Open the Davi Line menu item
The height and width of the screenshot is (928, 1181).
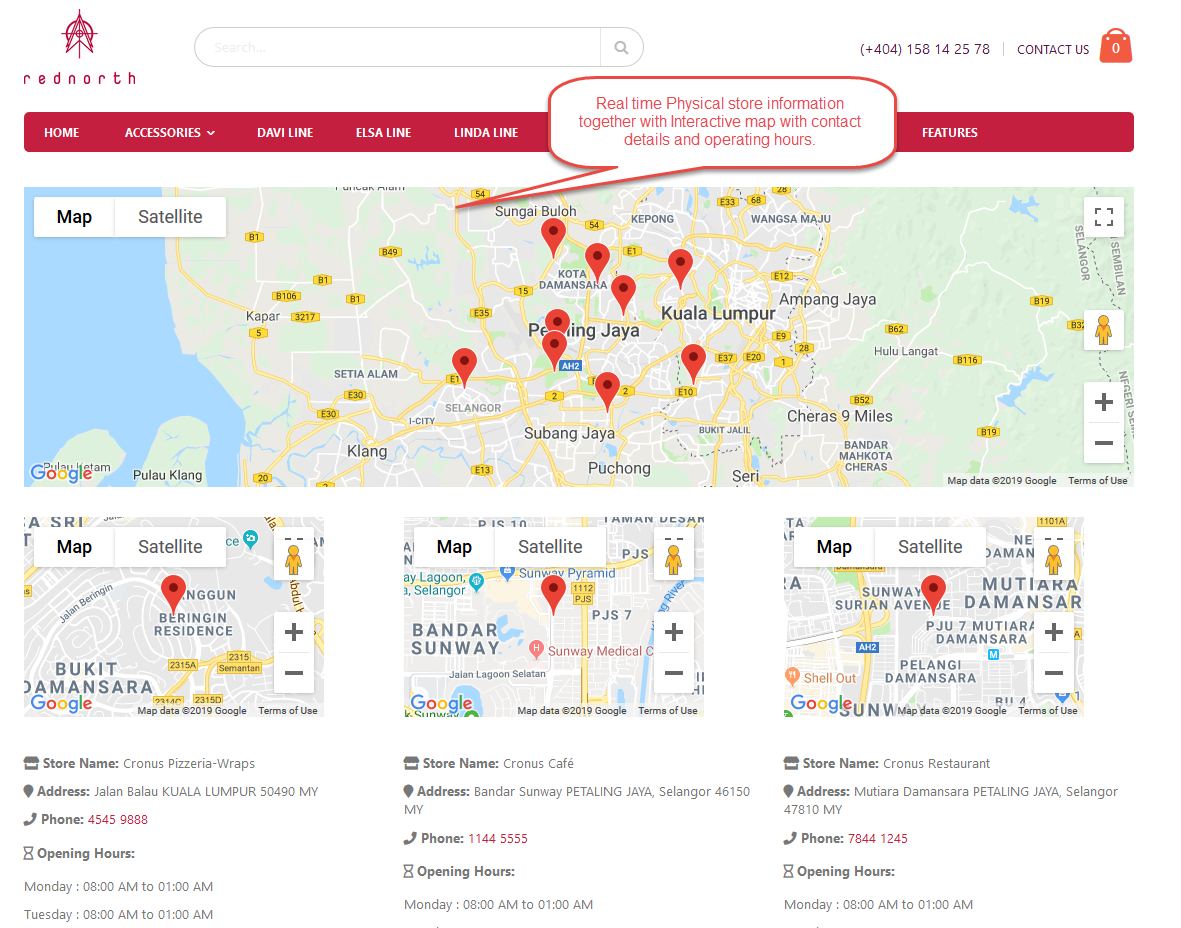point(285,133)
